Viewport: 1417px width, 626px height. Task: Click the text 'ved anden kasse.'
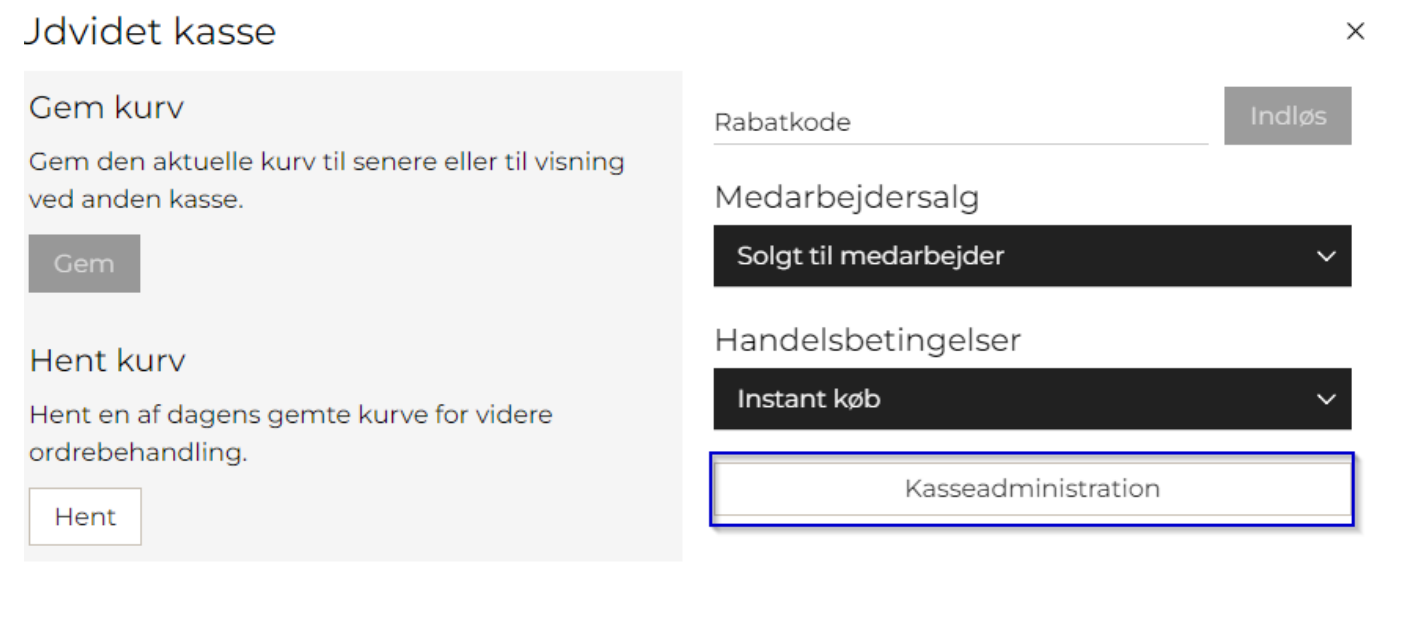(x=136, y=199)
